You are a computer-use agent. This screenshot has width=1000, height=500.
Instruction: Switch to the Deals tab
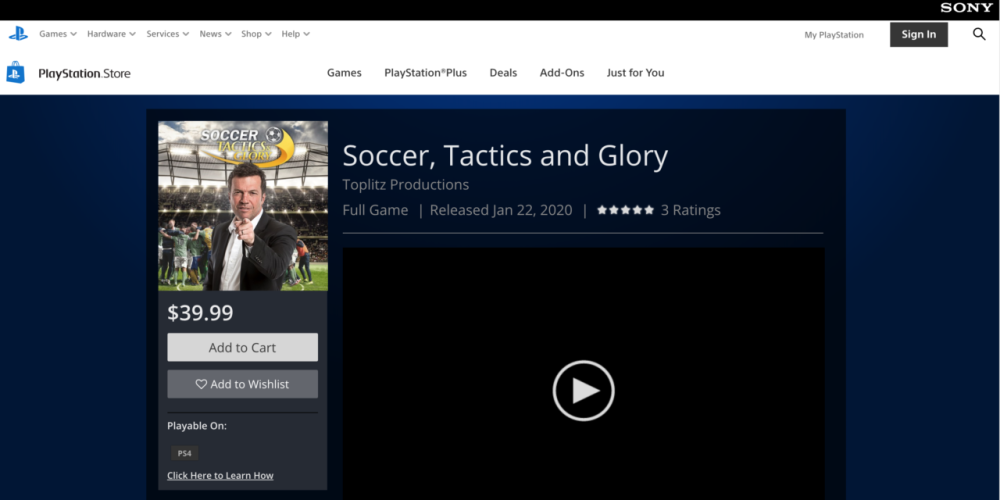[503, 73]
